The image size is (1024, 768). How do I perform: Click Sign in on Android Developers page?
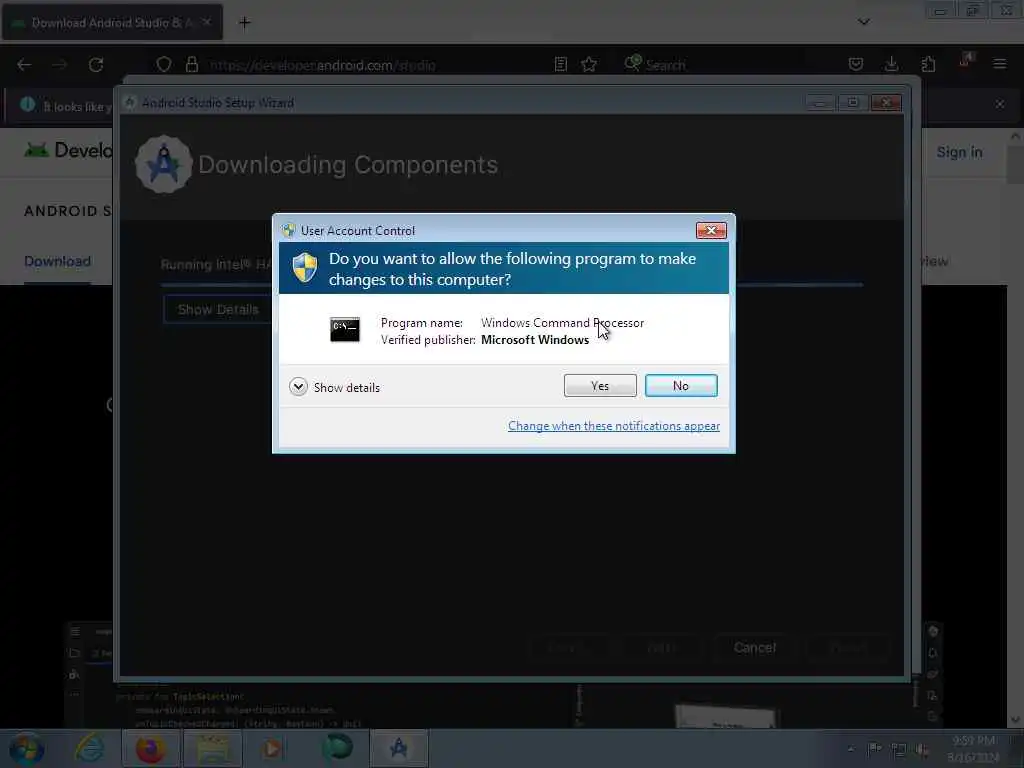coord(959,152)
